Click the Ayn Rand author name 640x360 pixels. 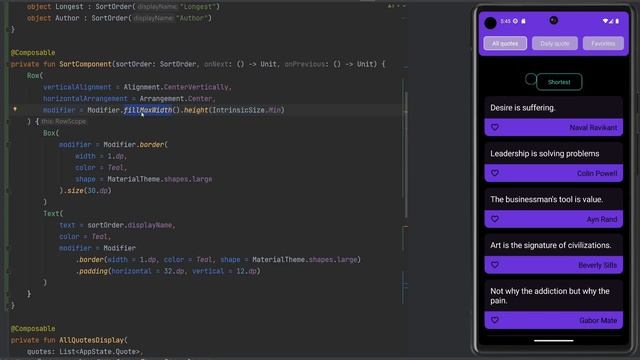click(602, 220)
